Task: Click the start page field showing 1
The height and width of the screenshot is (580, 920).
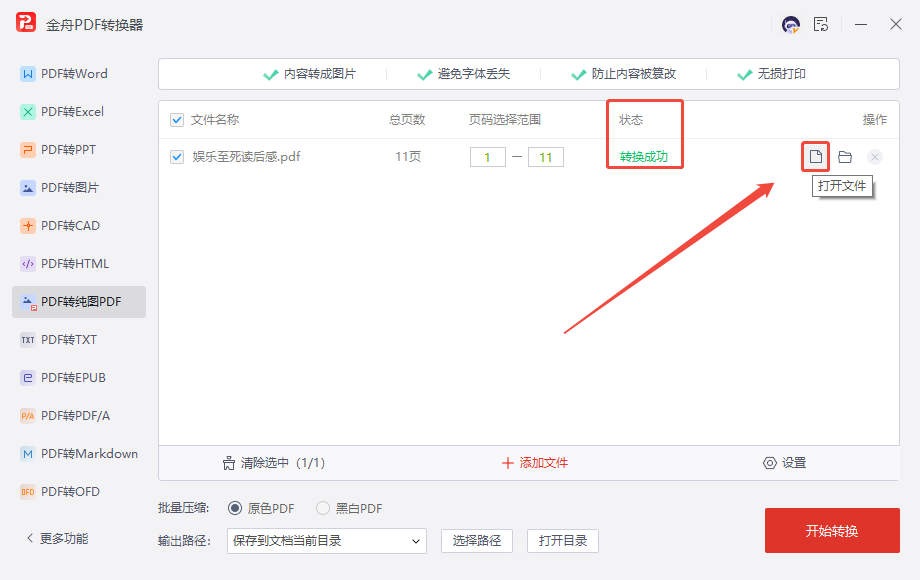Action: coord(488,157)
